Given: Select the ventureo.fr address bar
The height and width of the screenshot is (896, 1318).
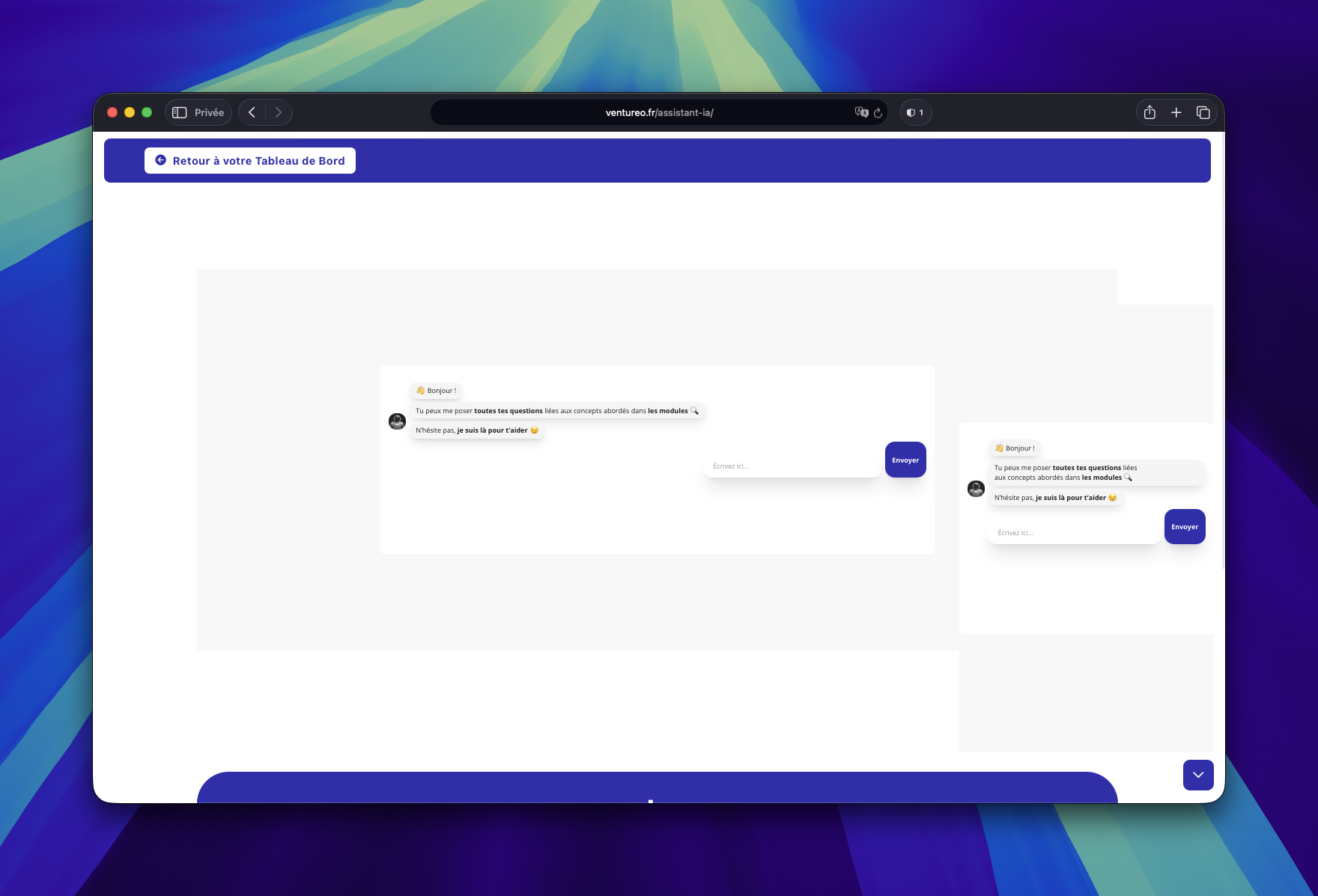Looking at the screenshot, I should tap(659, 112).
